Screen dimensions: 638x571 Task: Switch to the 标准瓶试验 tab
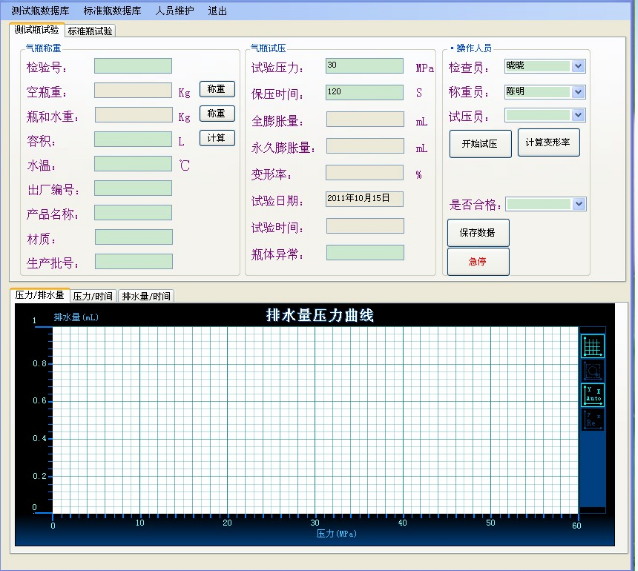pos(90,31)
